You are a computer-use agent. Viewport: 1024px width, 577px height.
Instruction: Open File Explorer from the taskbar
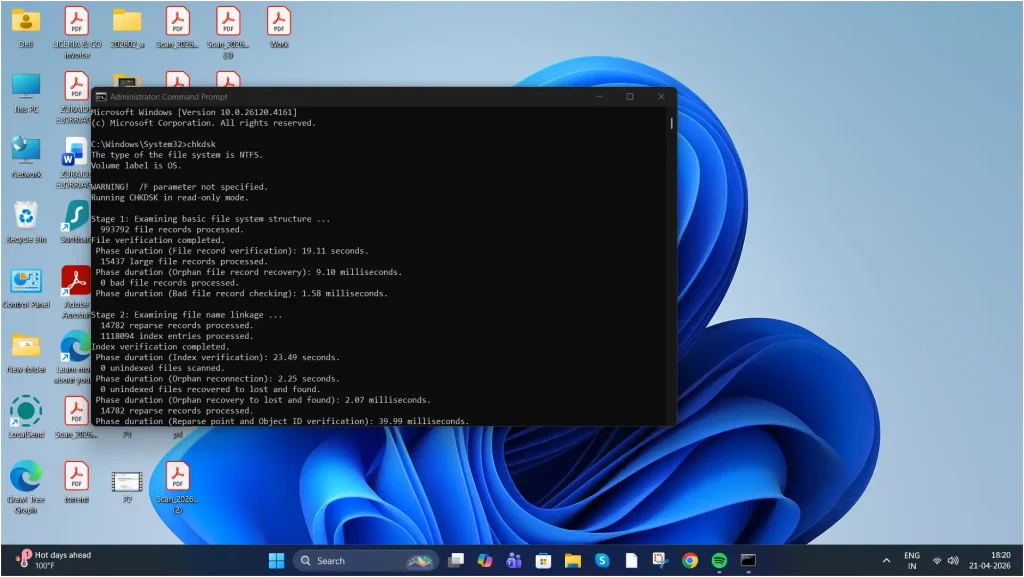tap(573, 560)
